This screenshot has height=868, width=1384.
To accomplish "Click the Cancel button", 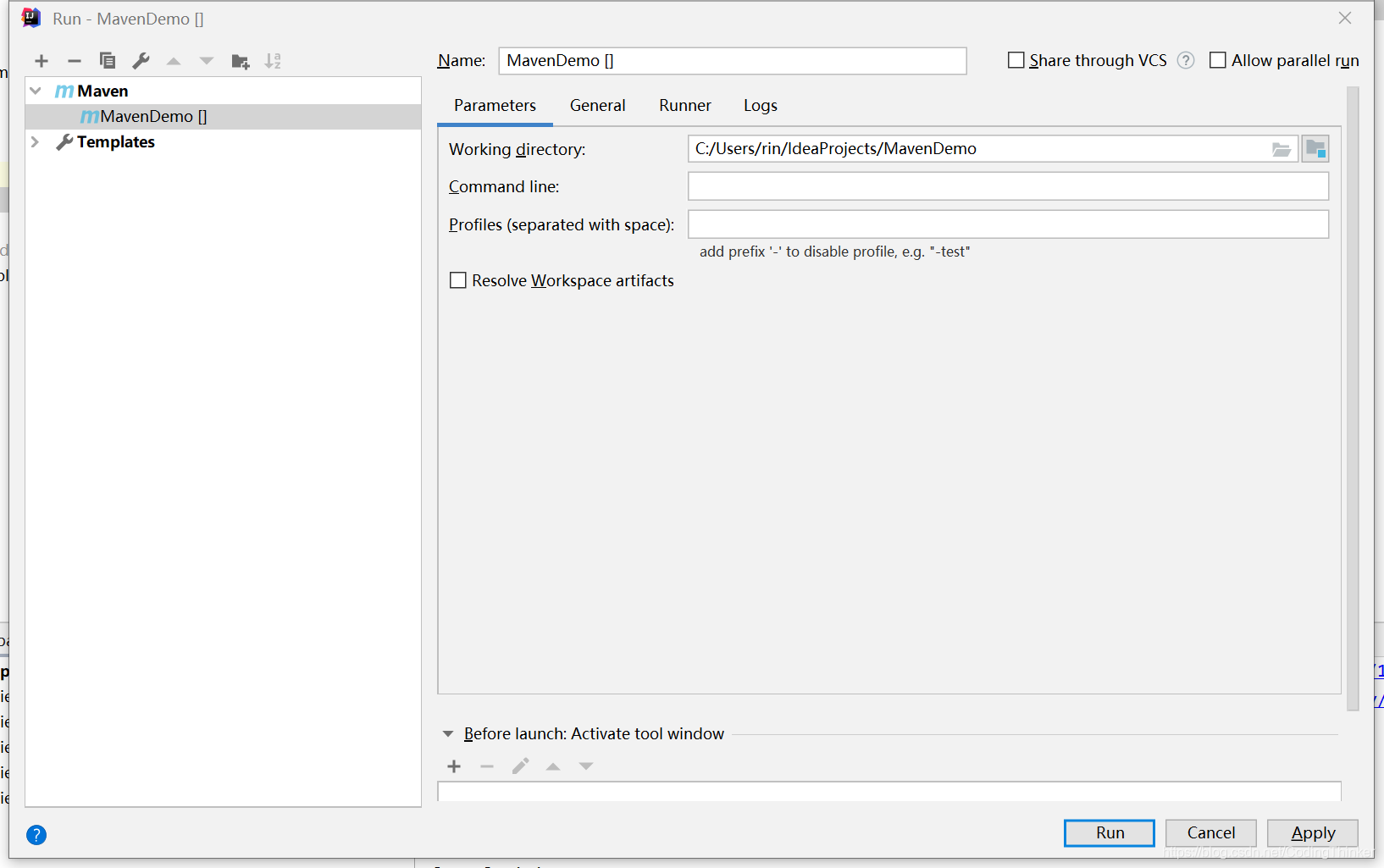I will tap(1210, 833).
